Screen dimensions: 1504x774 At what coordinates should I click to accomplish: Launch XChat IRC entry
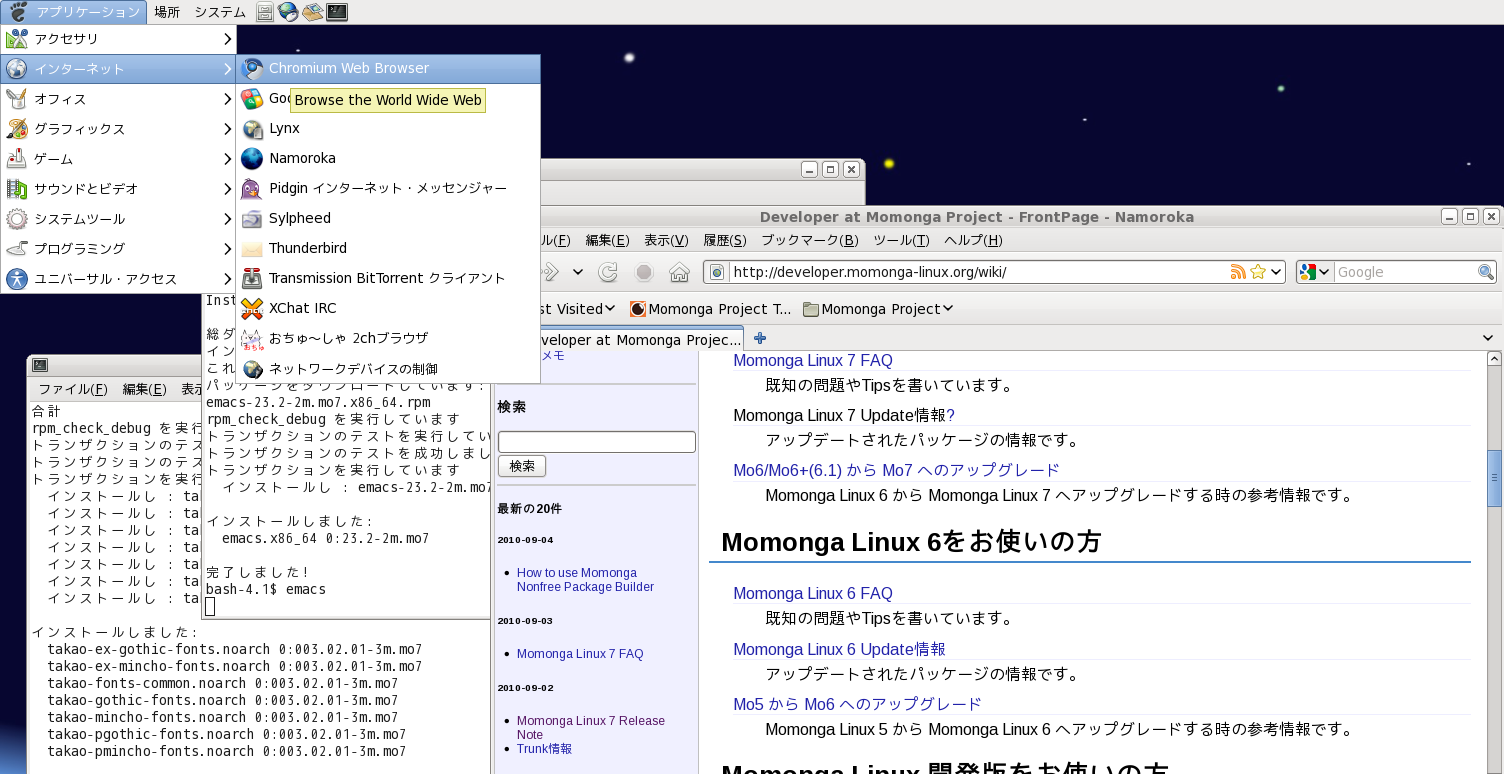tap(388, 309)
